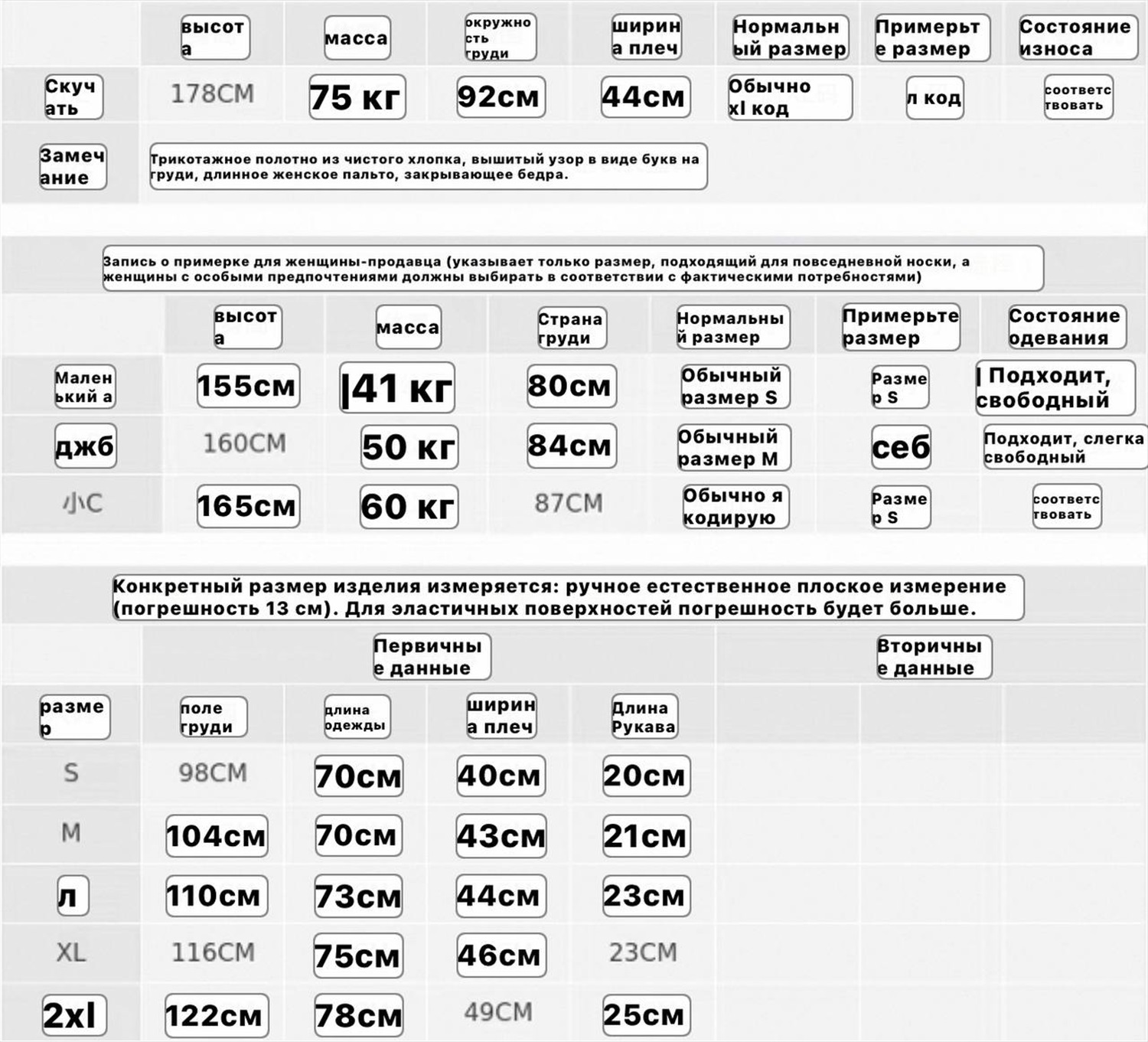Select the 'S' size row label

[71, 773]
